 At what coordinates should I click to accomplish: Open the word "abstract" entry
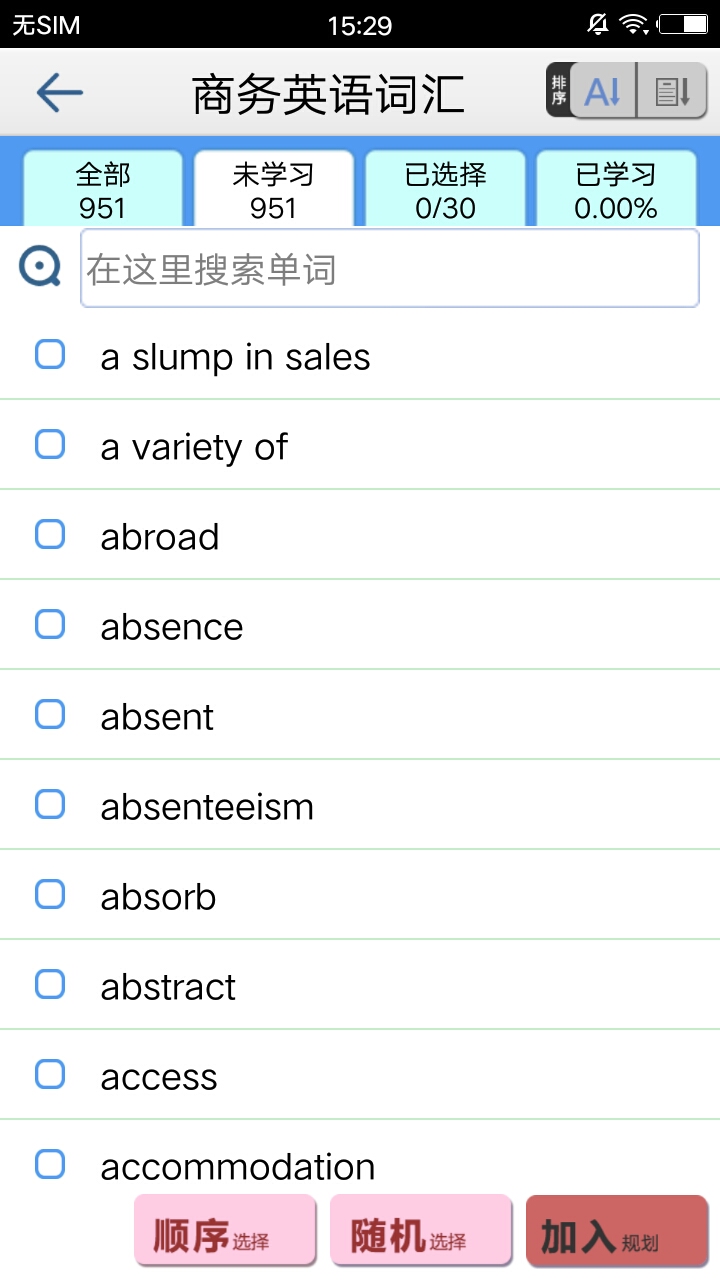tap(360, 985)
